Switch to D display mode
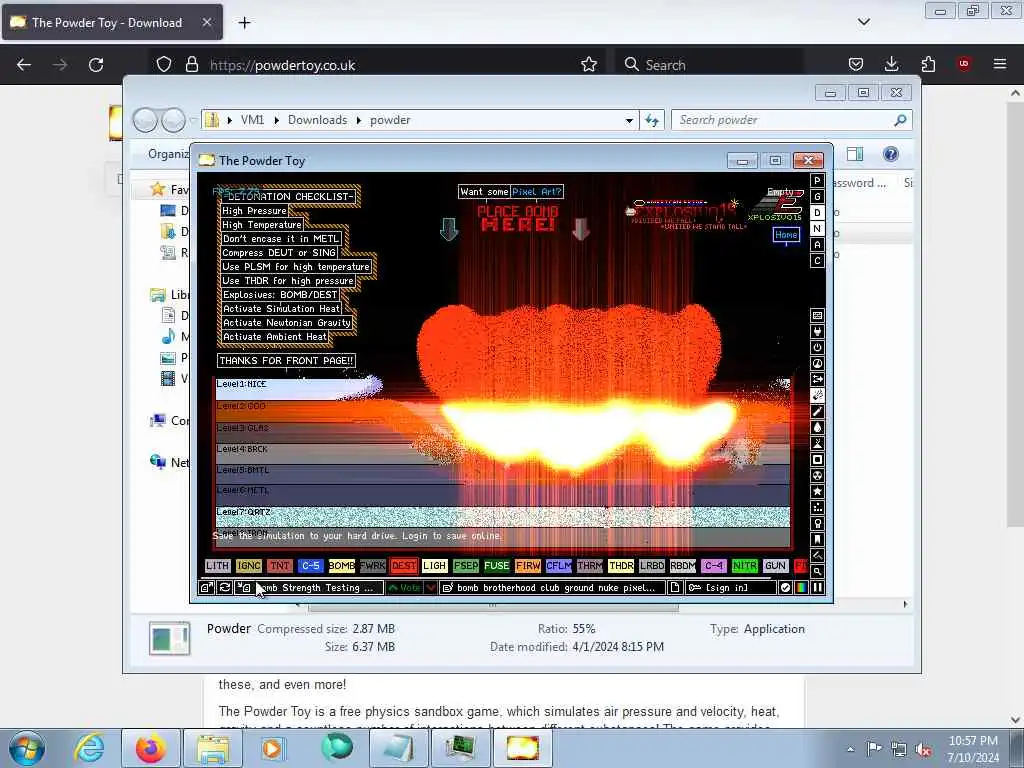The height and width of the screenshot is (768, 1024). pyautogui.click(x=817, y=213)
